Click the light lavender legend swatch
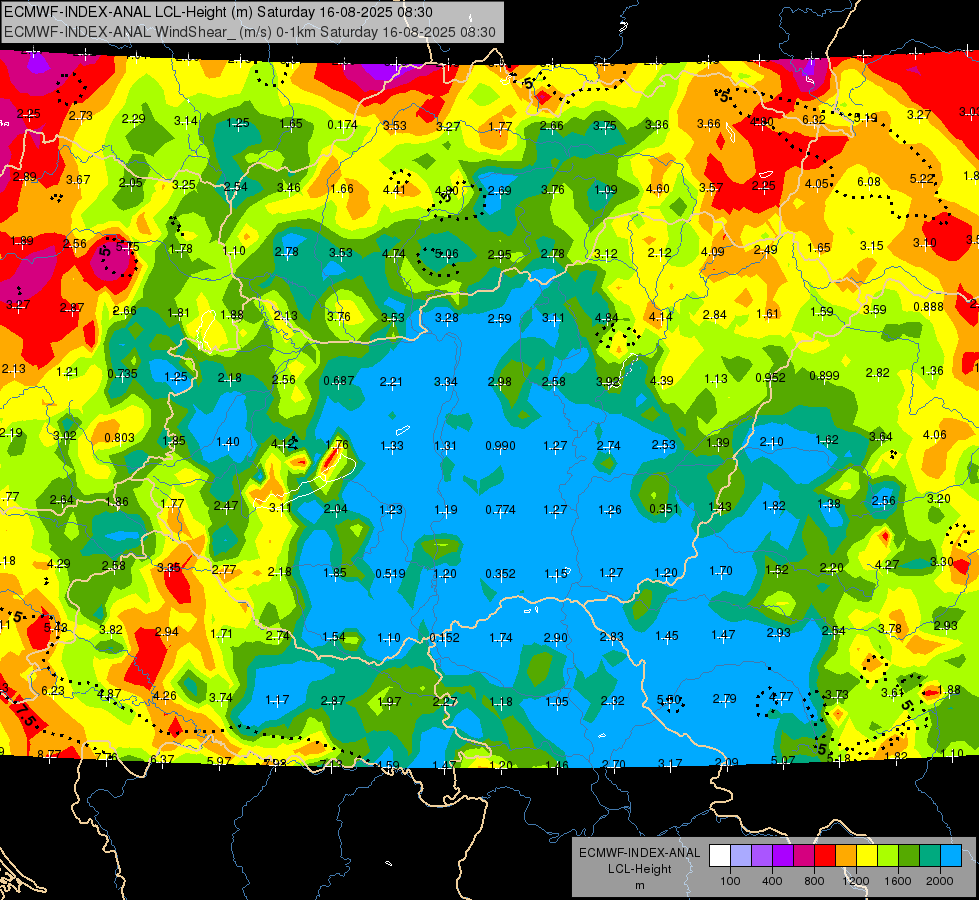 coord(741,856)
